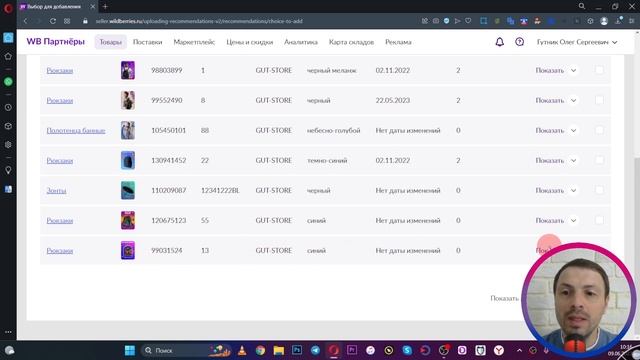
Task: Open Рюкзаки link for item 98803899
Action: pyautogui.click(x=60, y=71)
